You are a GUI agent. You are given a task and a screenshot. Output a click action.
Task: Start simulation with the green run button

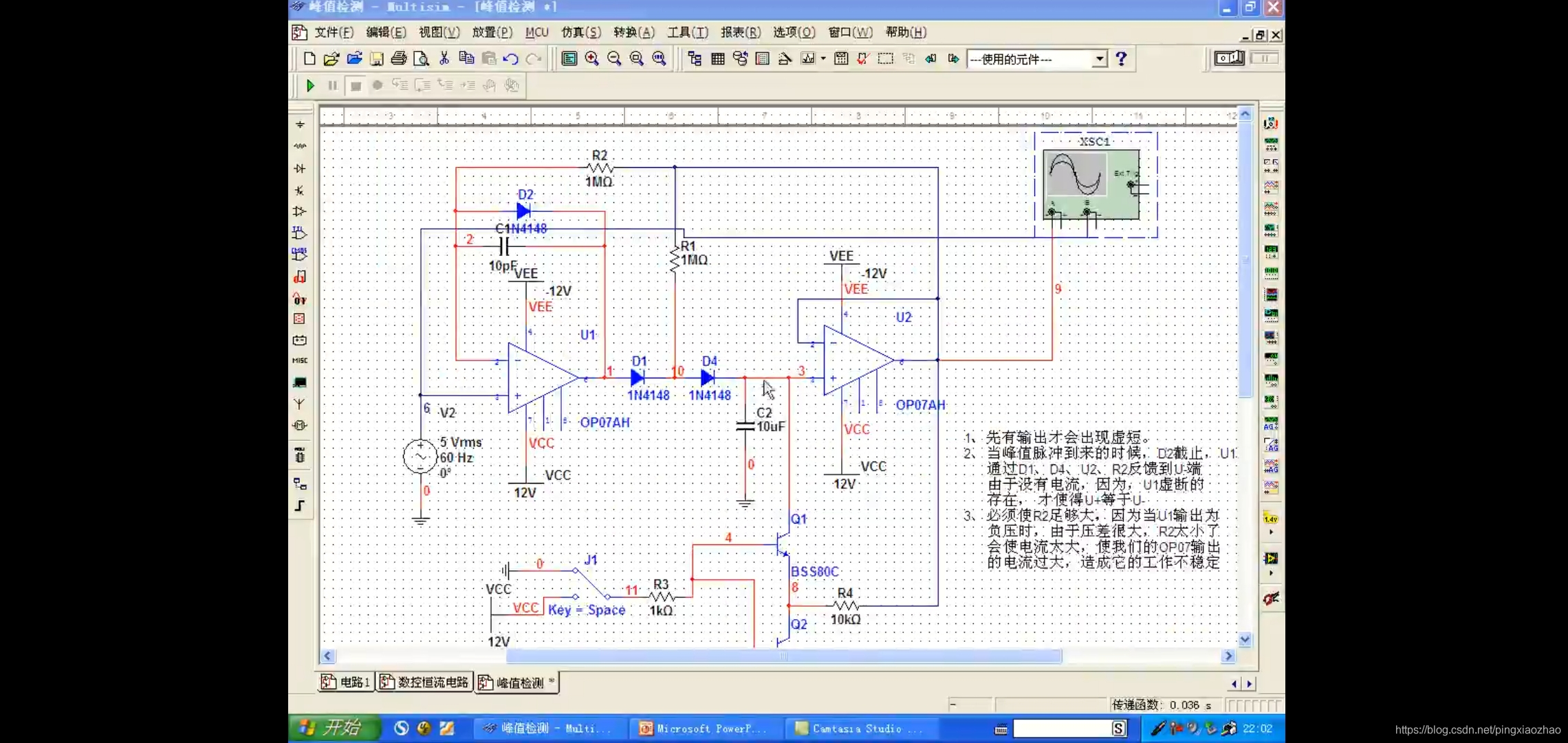[310, 86]
